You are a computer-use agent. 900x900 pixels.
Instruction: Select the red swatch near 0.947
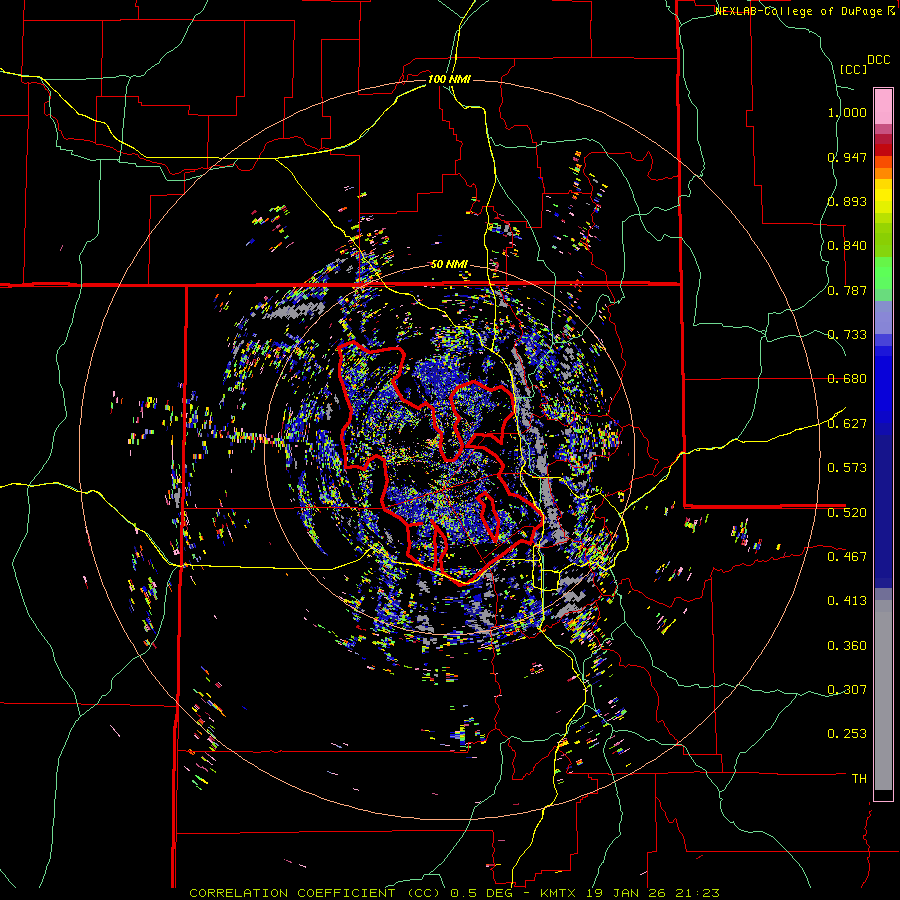tap(883, 150)
